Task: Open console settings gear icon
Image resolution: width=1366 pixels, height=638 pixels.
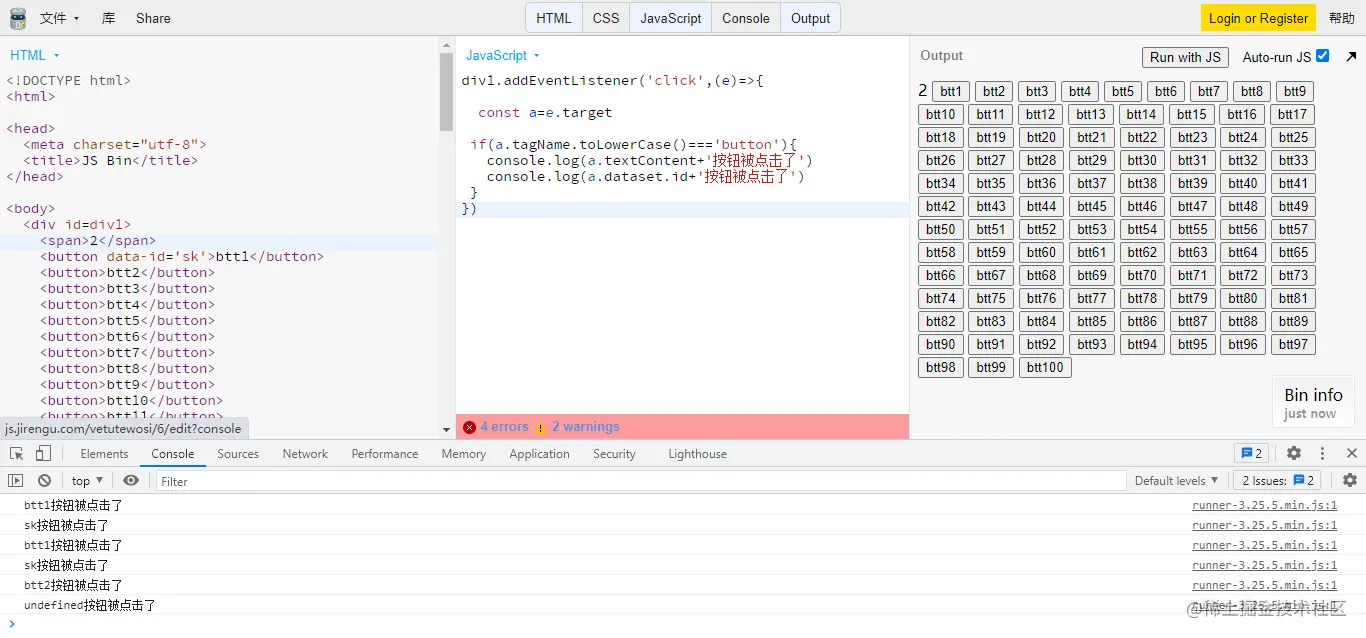Action: (1350, 481)
